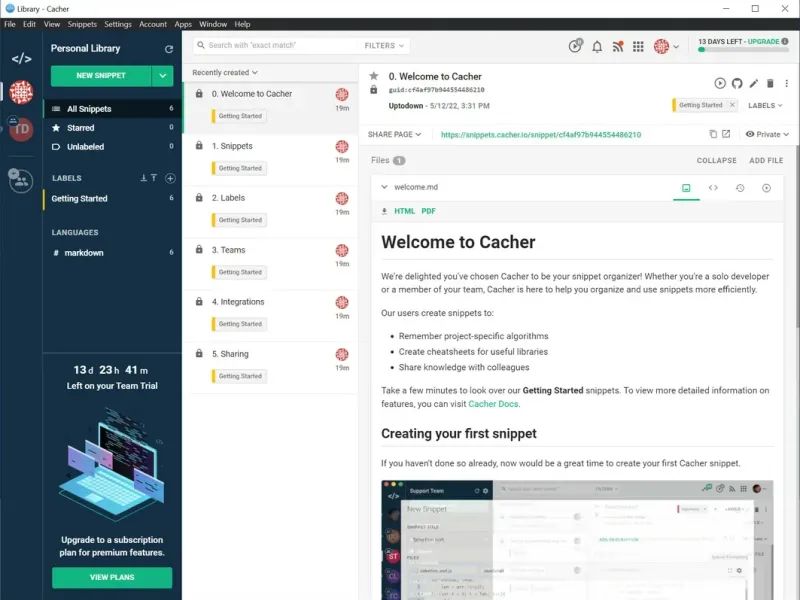Select Unlabeled in the sidebar

click(x=112, y=147)
